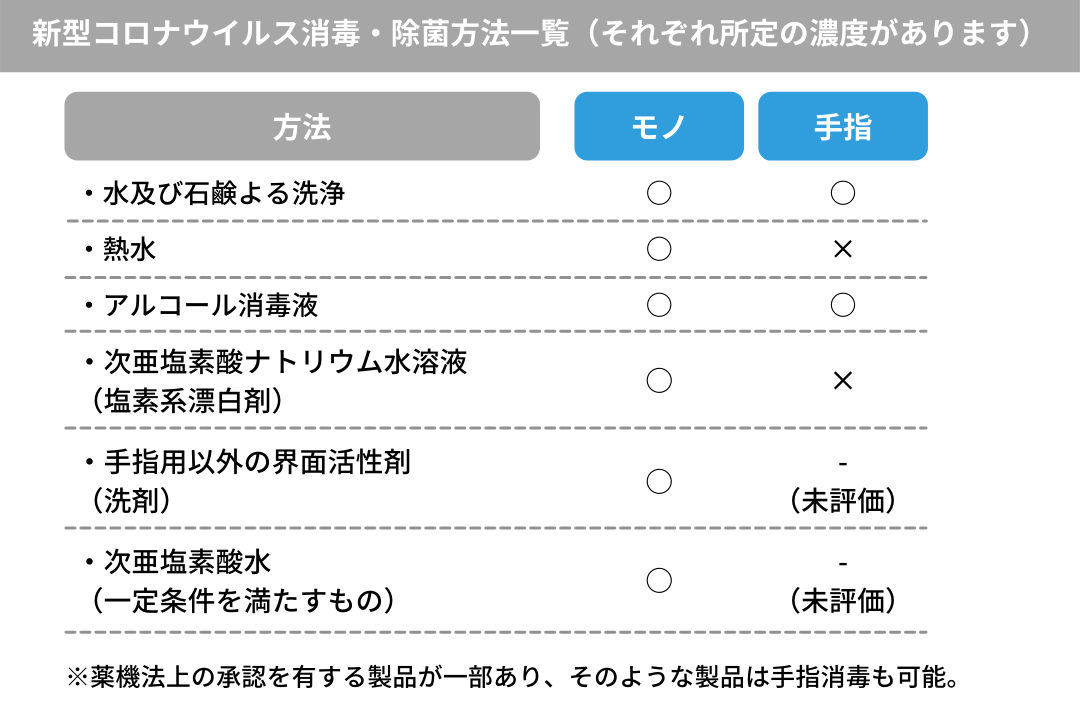Image resolution: width=1080 pixels, height=720 pixels.
Task: Click the モノ circle for 次亜塩素酸ナトリウム水溶液
Action: (658, 380)
